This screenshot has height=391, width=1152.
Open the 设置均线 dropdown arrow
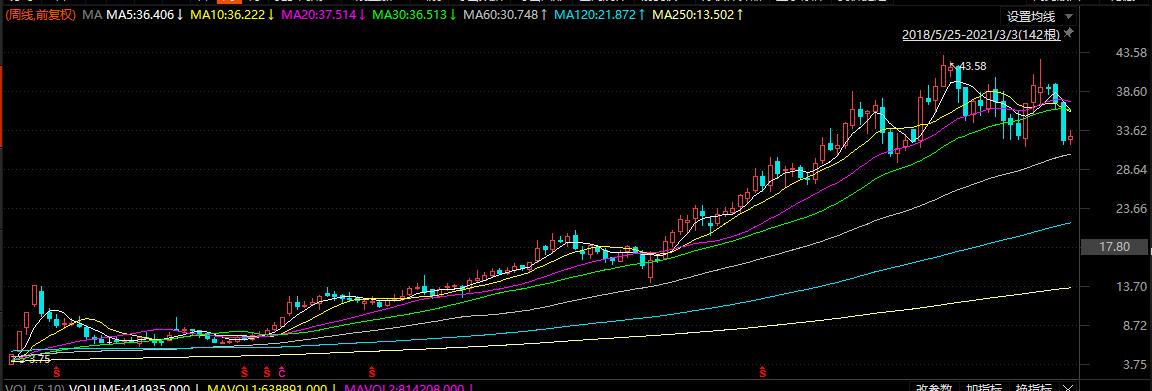tap(1068, 16)
